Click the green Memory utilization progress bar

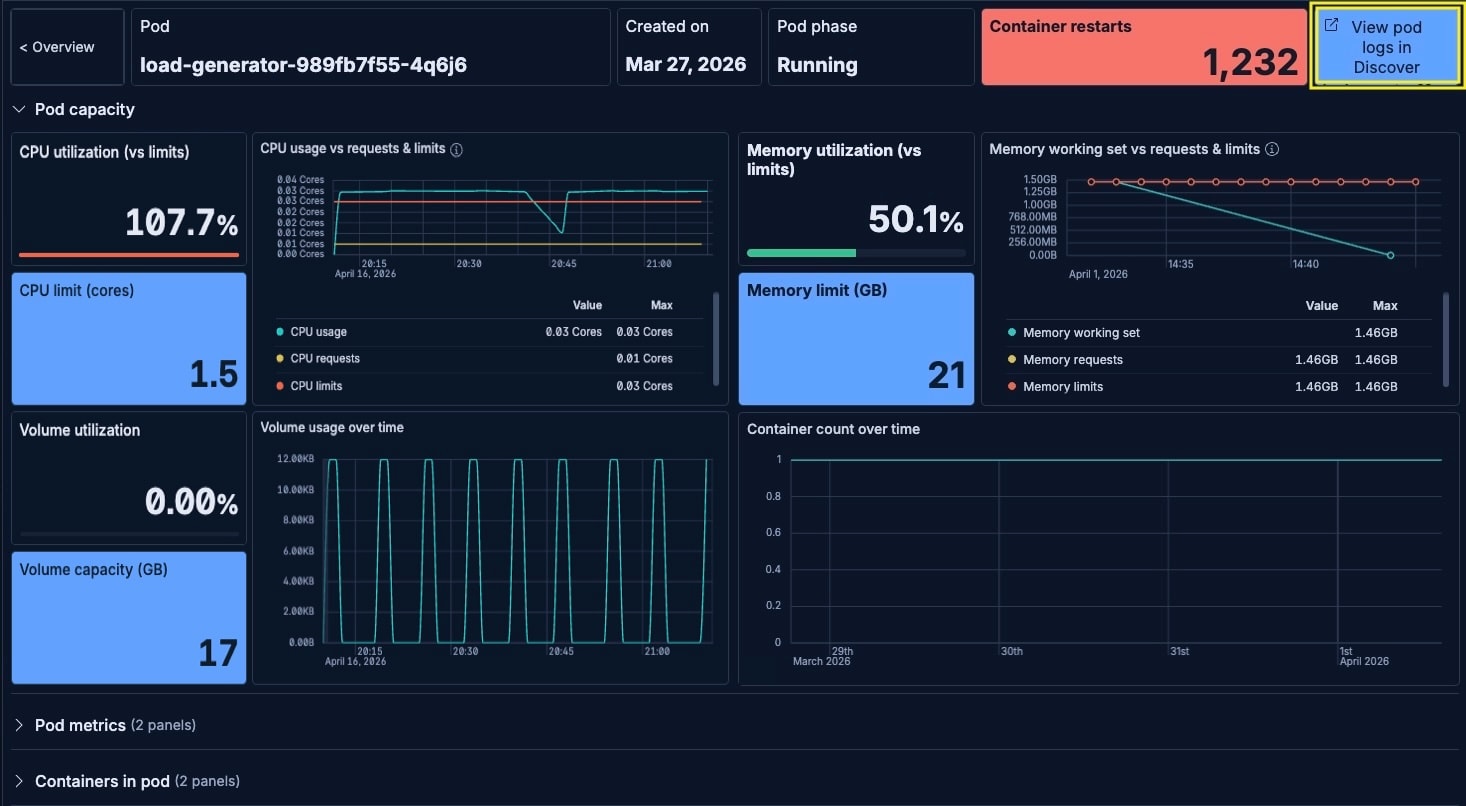[x=800, y=252]
